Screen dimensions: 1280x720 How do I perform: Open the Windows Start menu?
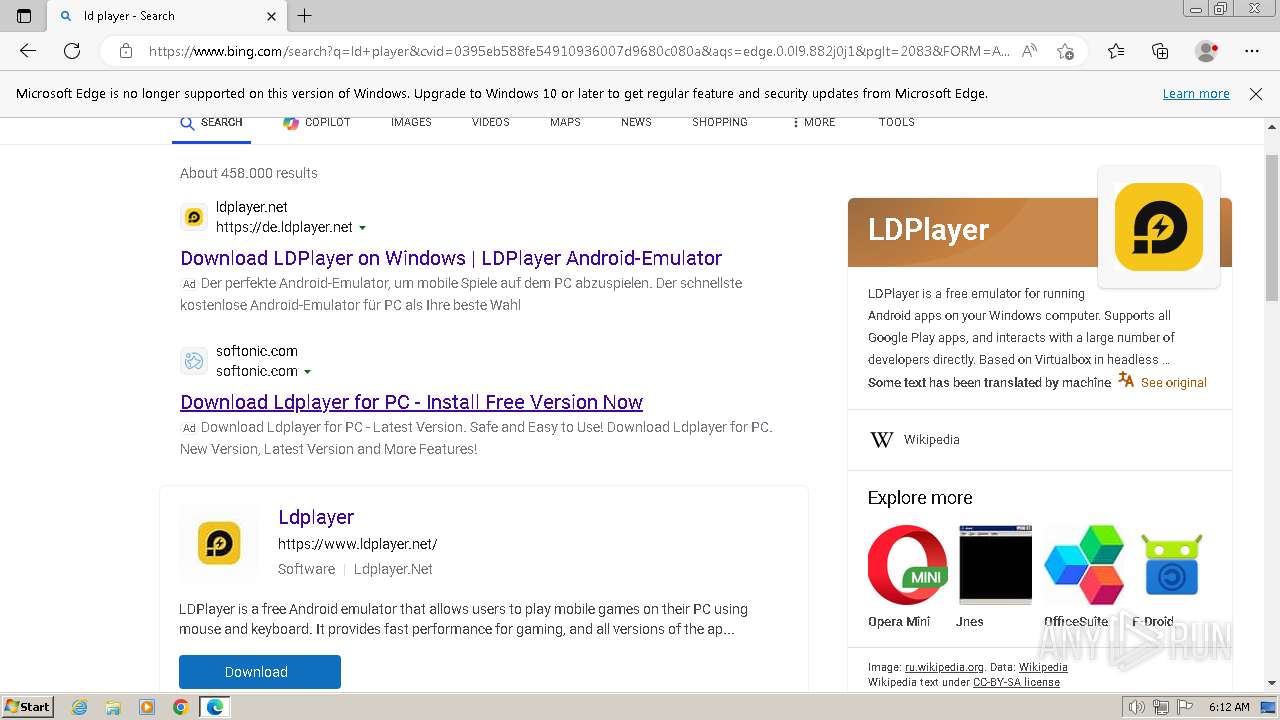(x=27, y=707)
